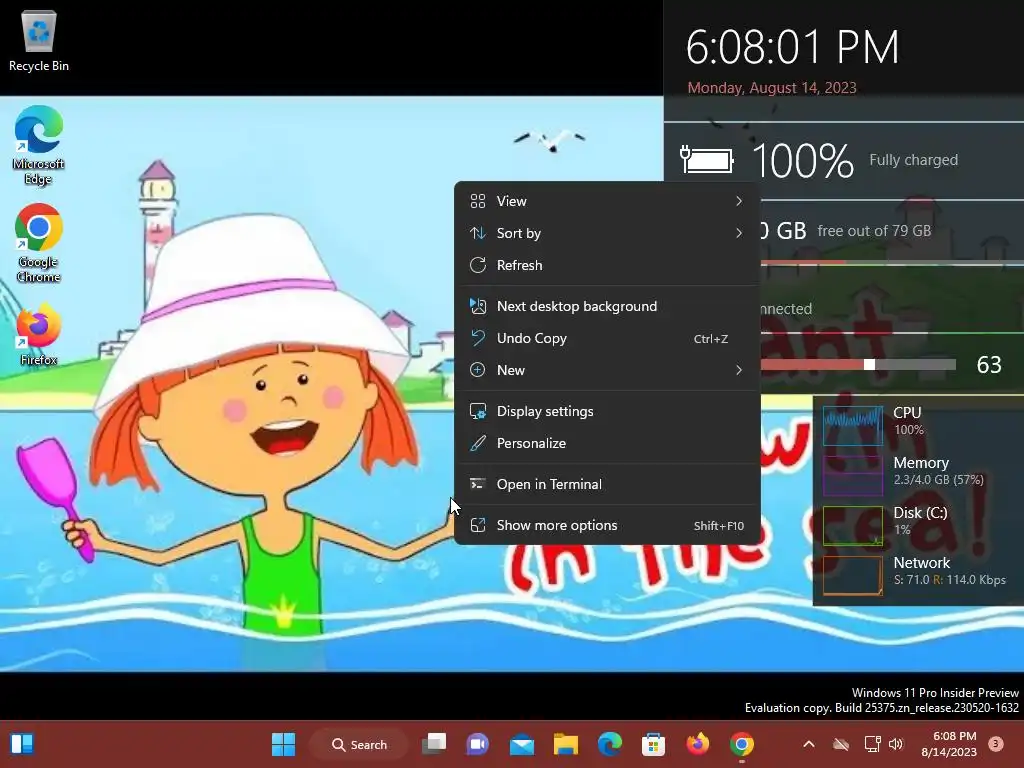This screenshot has width=1024, height=768.
Task: Open Task View from the taskbar
Action: point(434,744)
